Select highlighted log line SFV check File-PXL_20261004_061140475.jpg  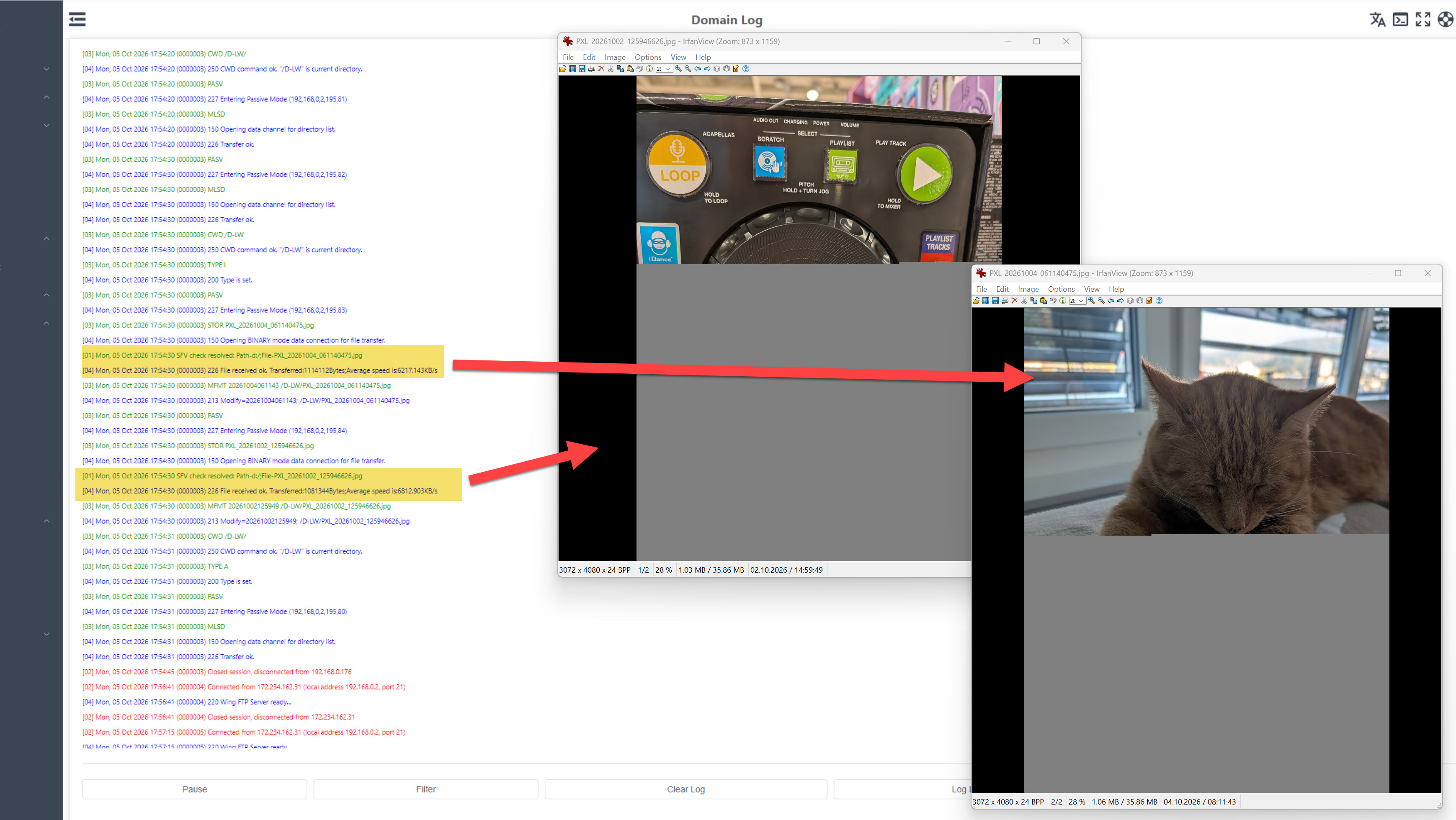tap(222, 355)
